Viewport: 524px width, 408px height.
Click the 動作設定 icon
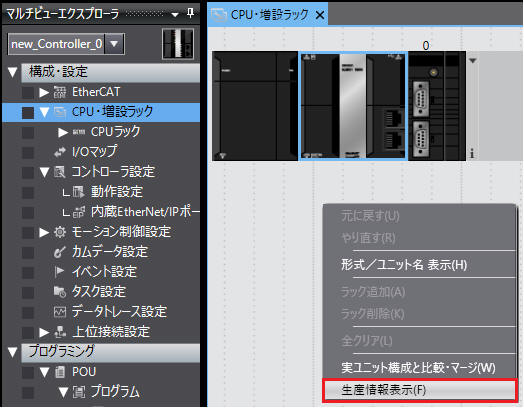click(79, 192)
